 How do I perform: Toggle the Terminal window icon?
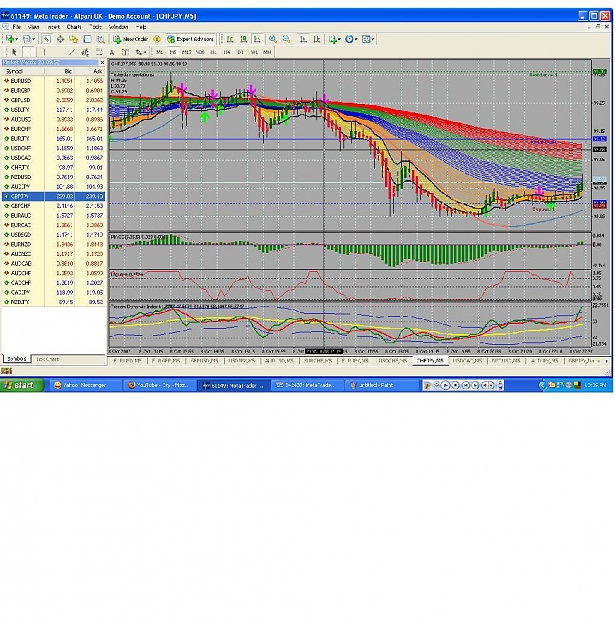tap(87, 39)
